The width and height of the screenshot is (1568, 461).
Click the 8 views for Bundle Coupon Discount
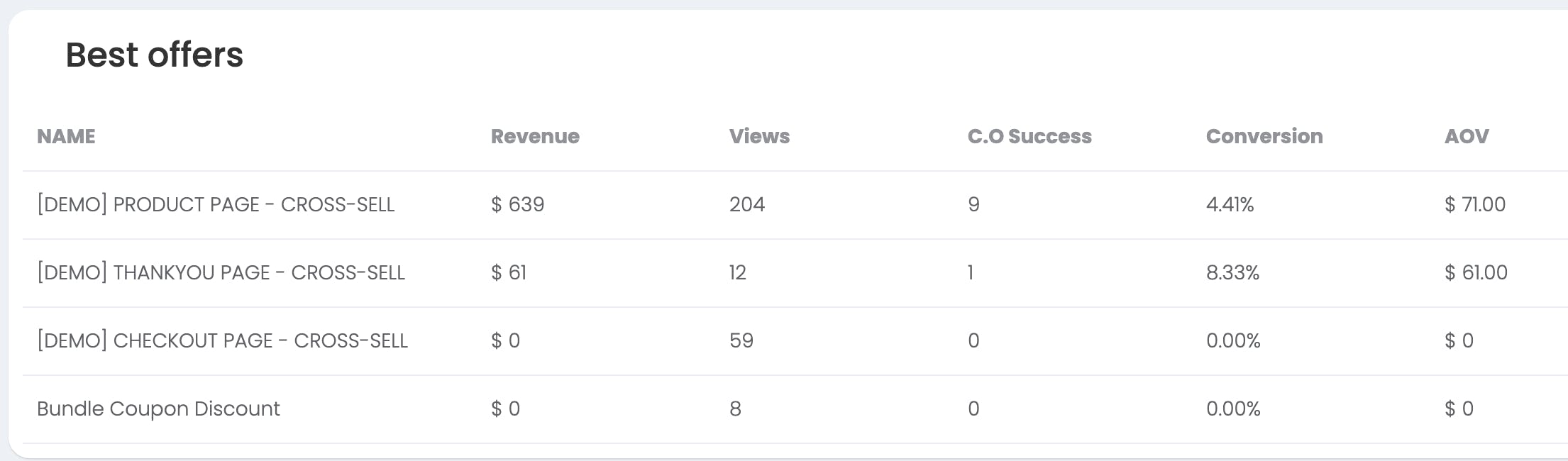point(735,409)
